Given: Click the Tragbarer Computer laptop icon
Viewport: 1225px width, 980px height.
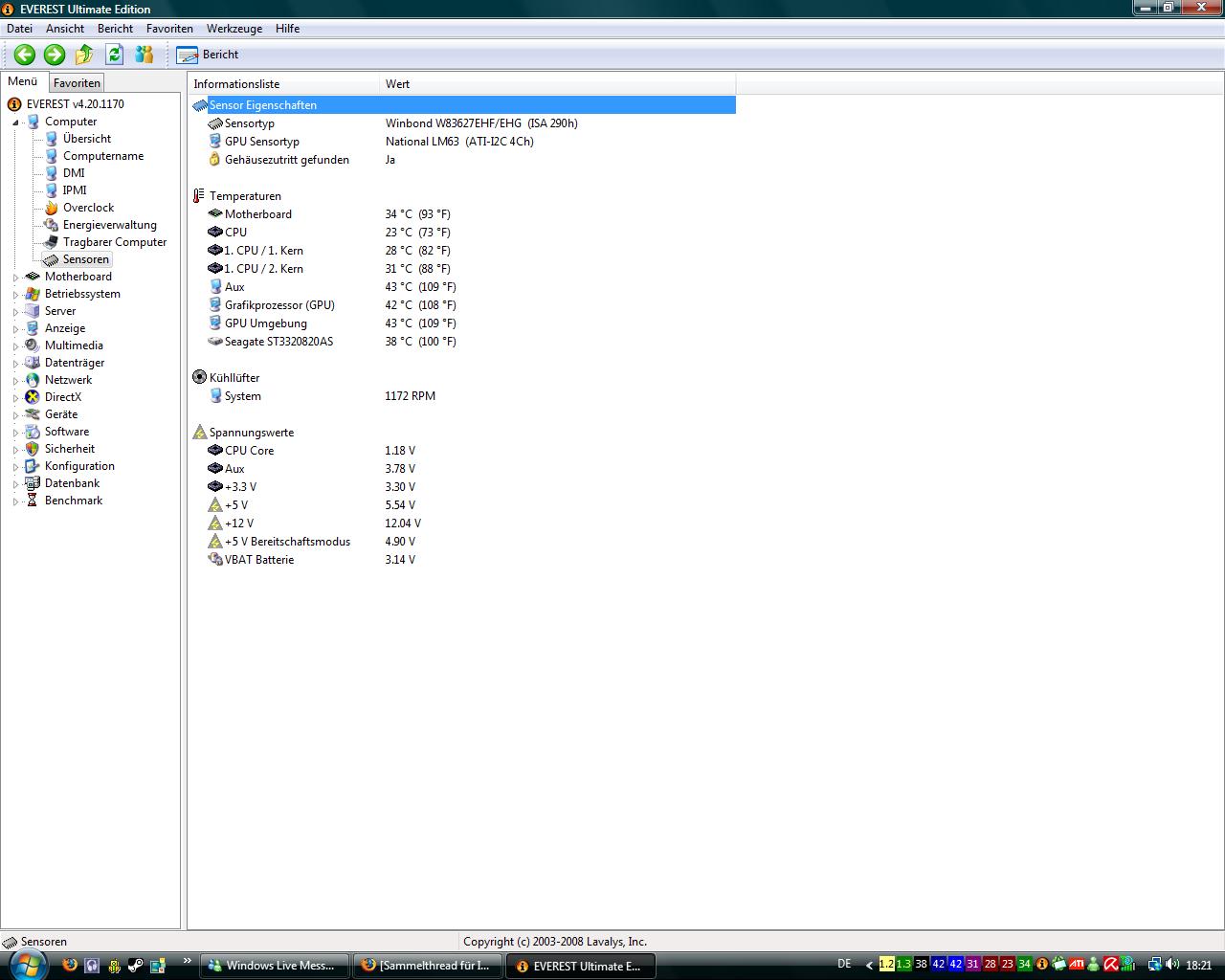Looking at the screenshot, I should tap(52, 242).
